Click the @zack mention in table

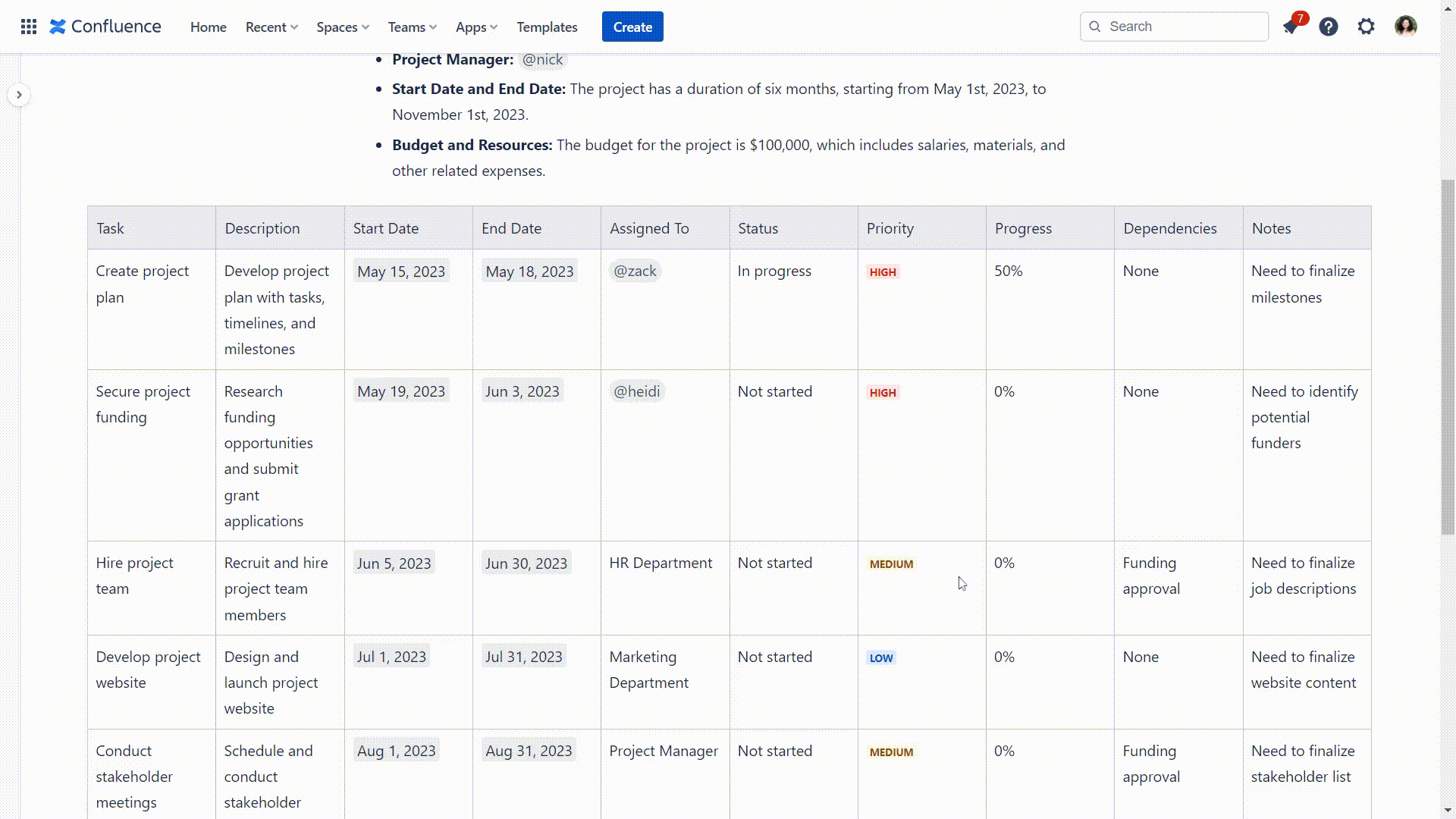pos(635,271)
